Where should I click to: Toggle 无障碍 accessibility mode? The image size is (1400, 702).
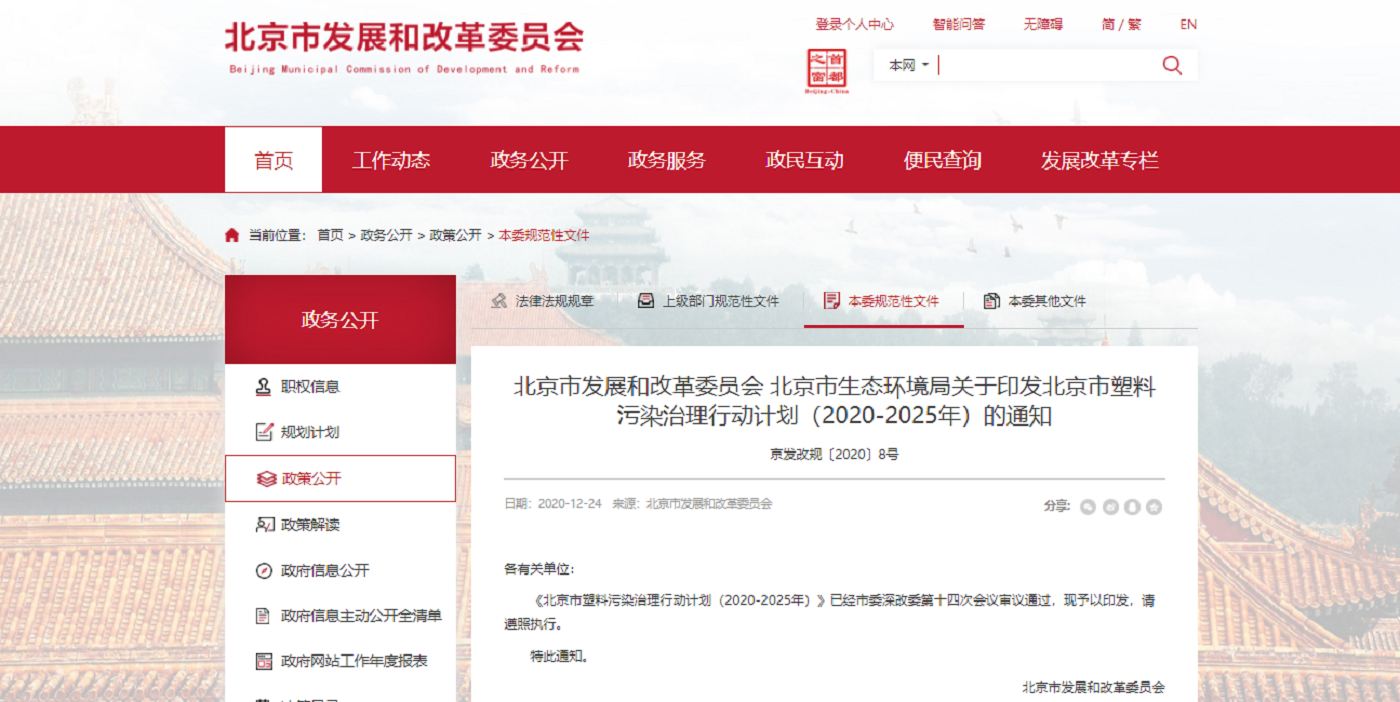(x=1042, y=23)
